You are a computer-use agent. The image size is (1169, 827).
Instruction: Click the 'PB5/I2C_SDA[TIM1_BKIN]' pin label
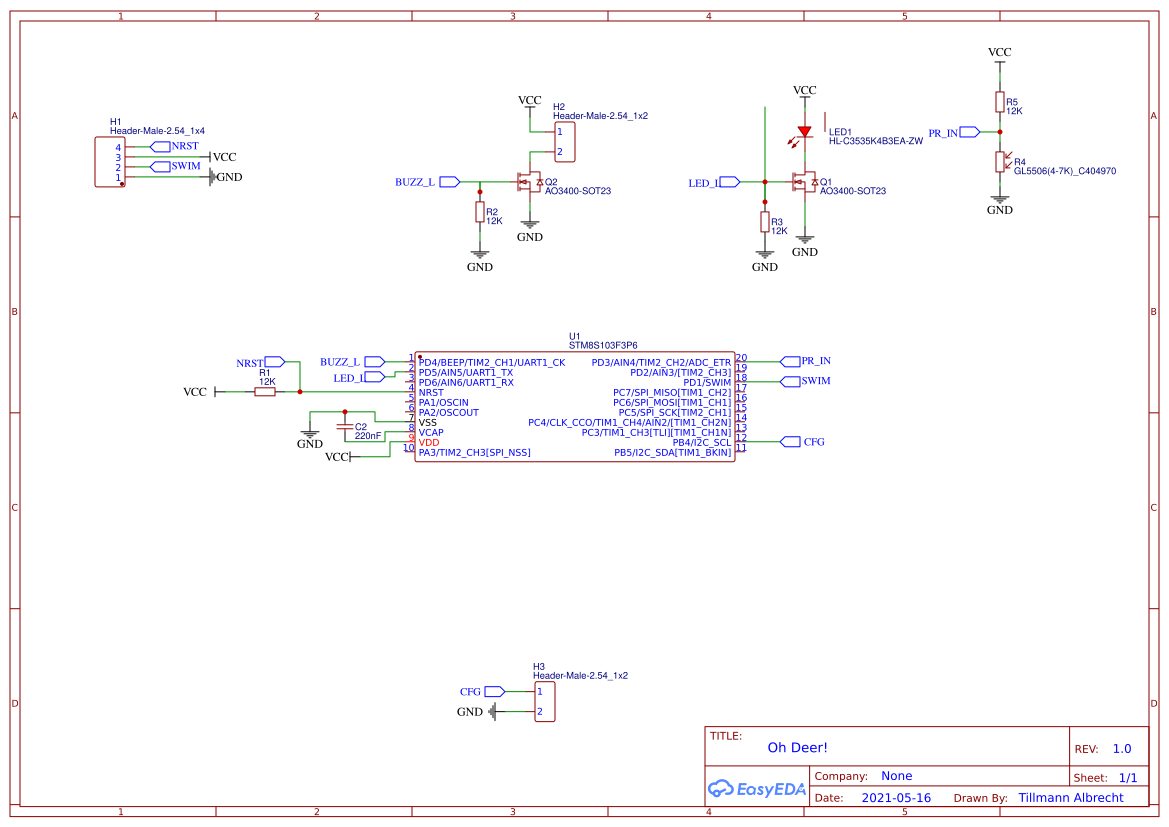[x=672, y=453]
